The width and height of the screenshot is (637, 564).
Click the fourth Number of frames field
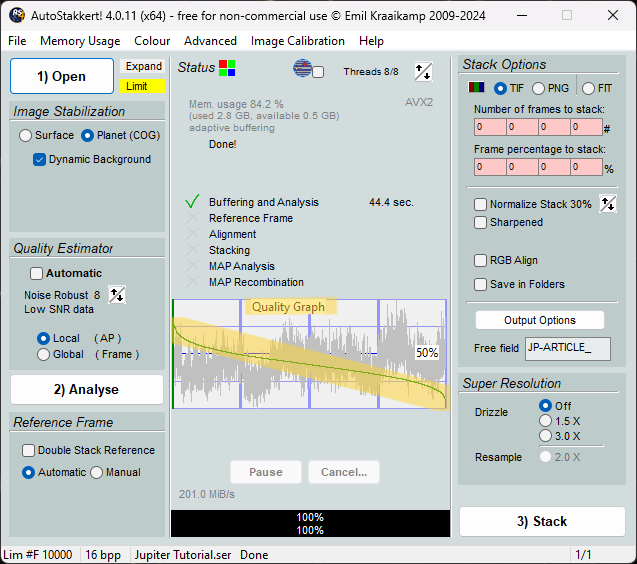point(586,127)
